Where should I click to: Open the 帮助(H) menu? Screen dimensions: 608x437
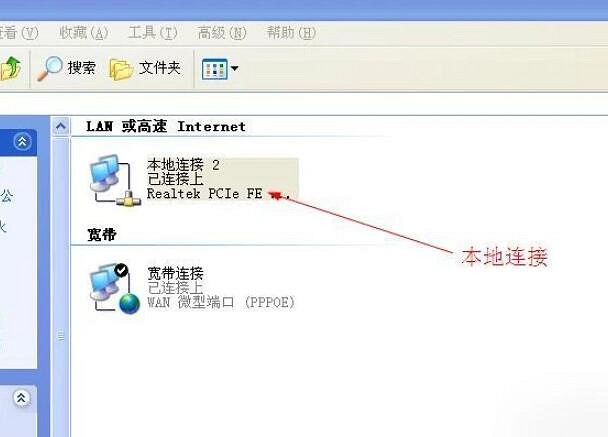[x=291, y=33]
